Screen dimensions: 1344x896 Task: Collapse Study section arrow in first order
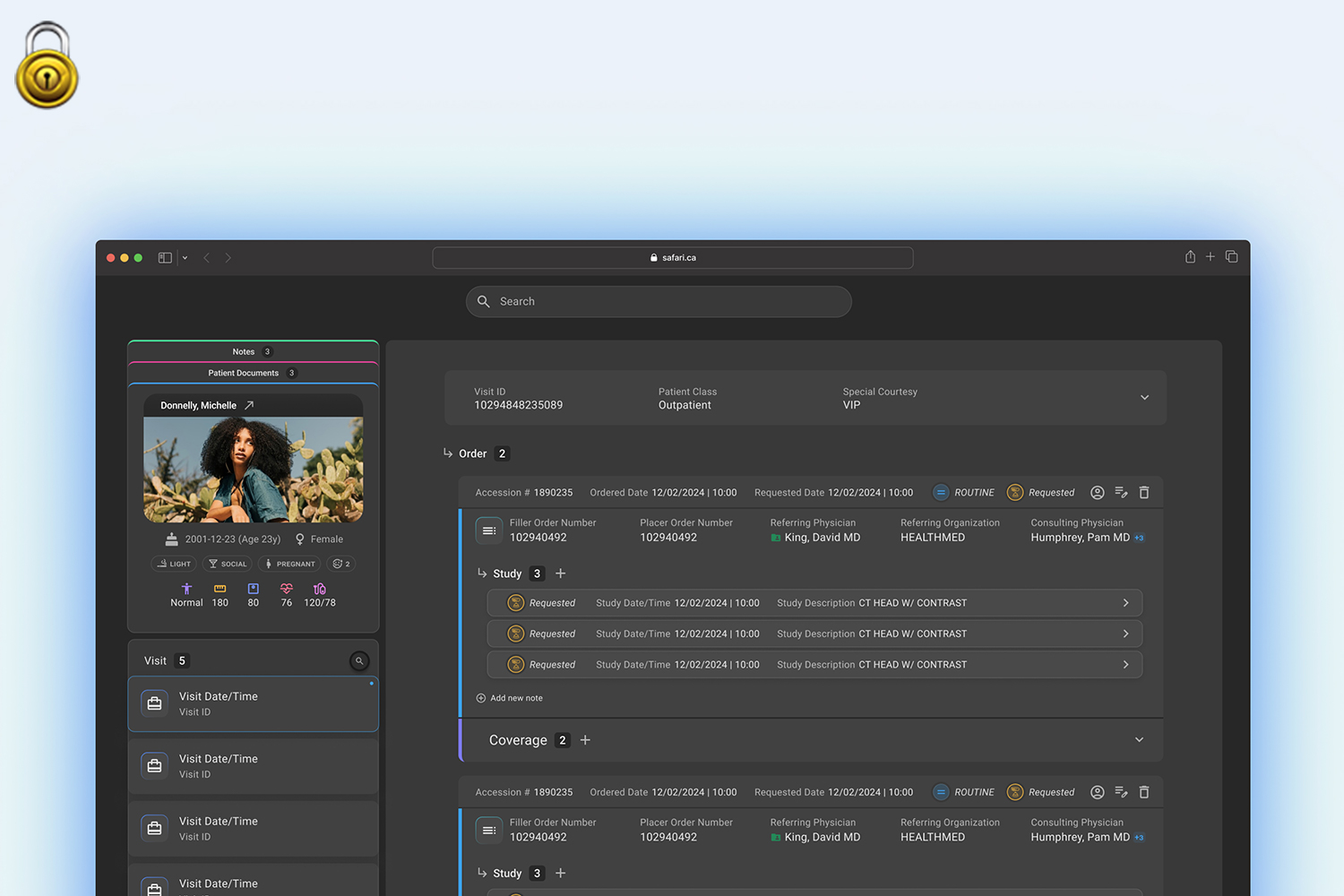482,573
